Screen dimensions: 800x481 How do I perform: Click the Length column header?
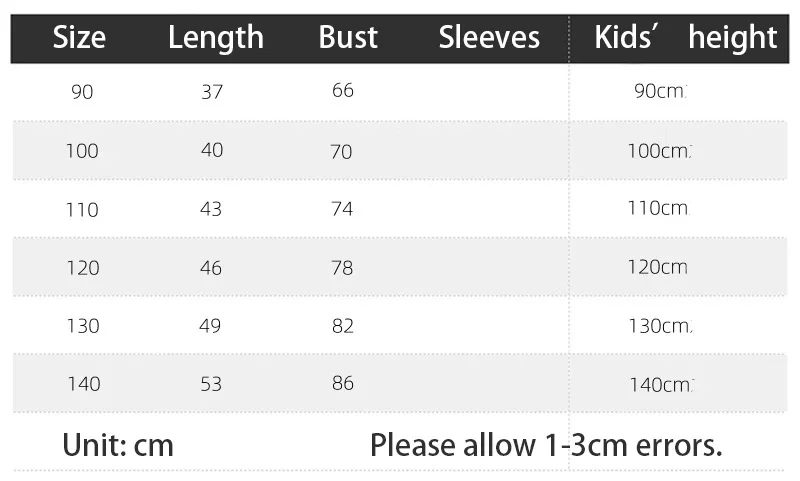[216, 38]
